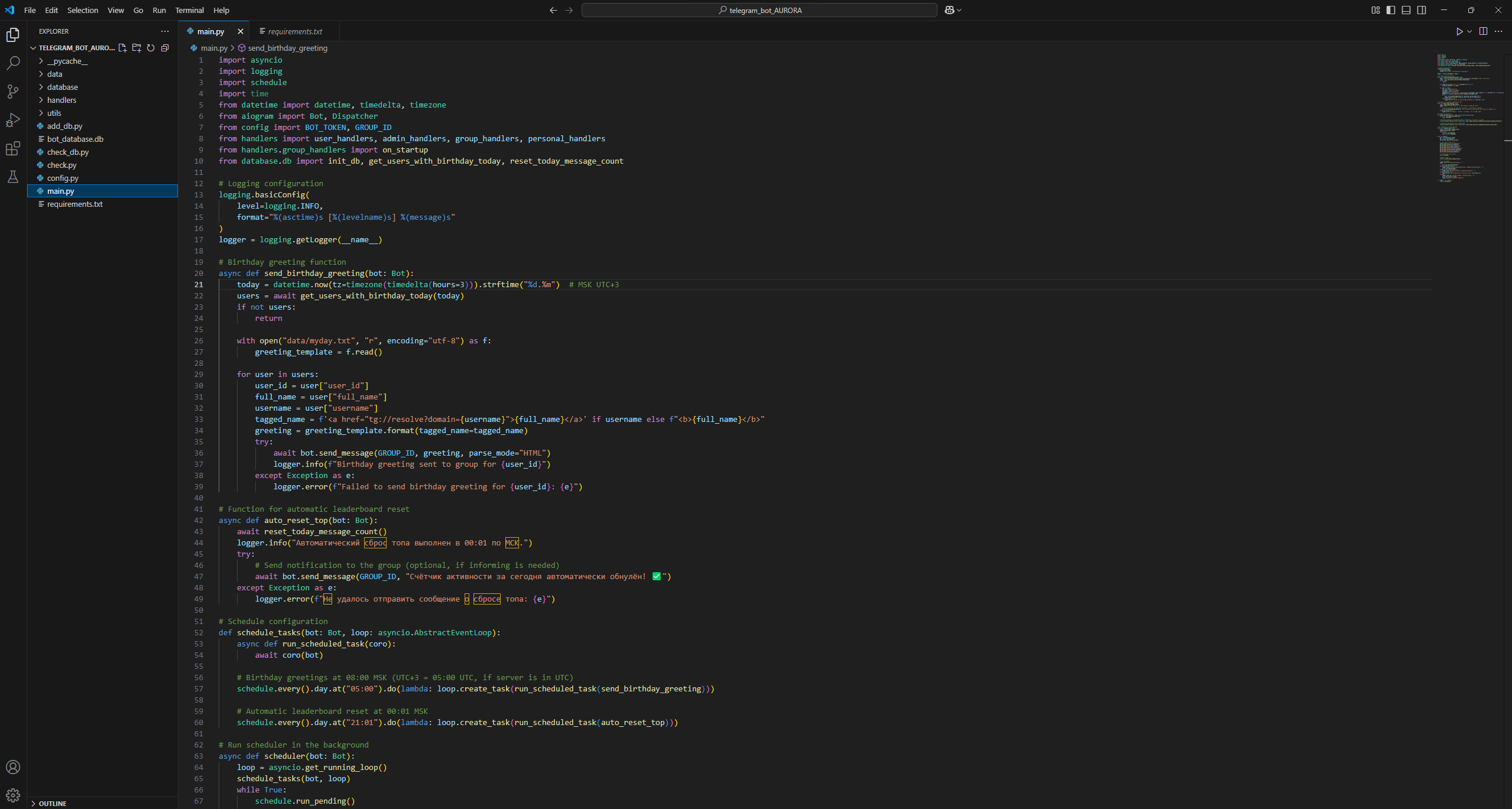Image resolution: width=1512 pixels, height=809 pixels.
Task: Click the minimap code overview
Action: tap(1470, 118)
